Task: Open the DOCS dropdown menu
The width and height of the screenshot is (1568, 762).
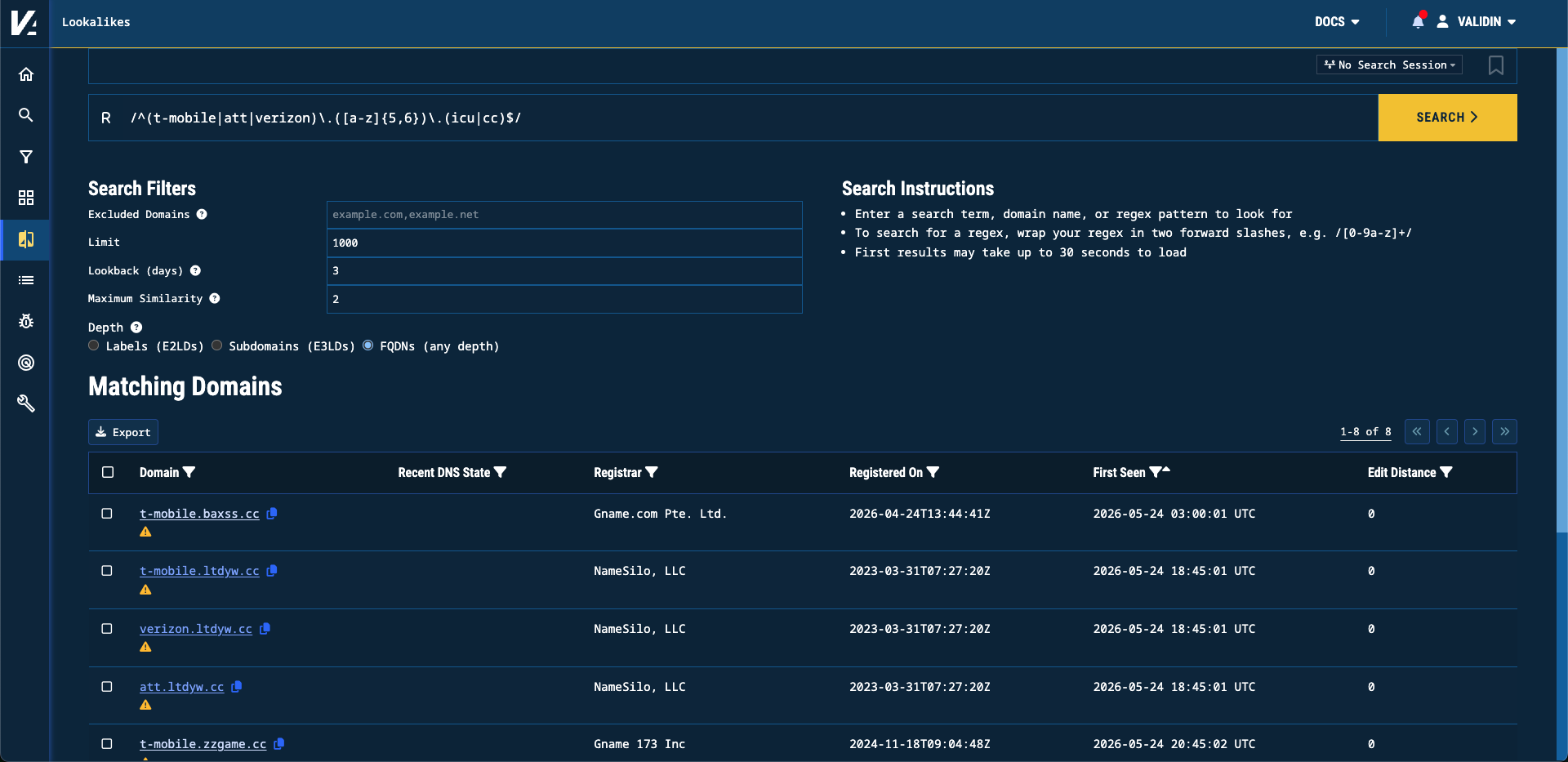Action: click(x=1337, y=22)
